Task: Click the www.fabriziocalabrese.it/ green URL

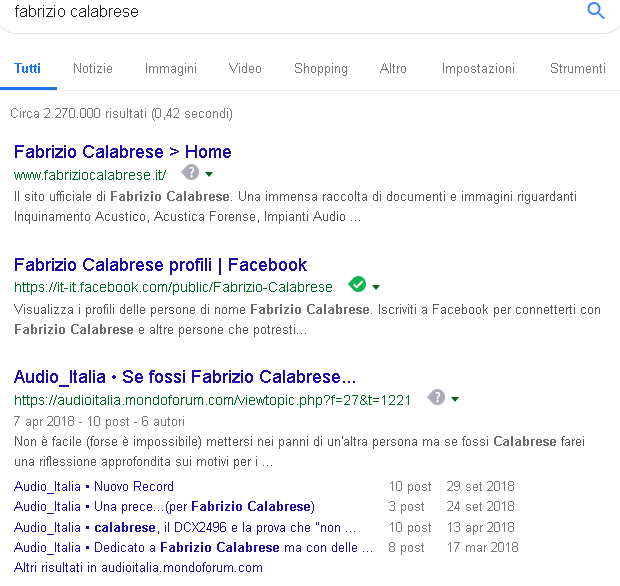Action: [90, 175]
